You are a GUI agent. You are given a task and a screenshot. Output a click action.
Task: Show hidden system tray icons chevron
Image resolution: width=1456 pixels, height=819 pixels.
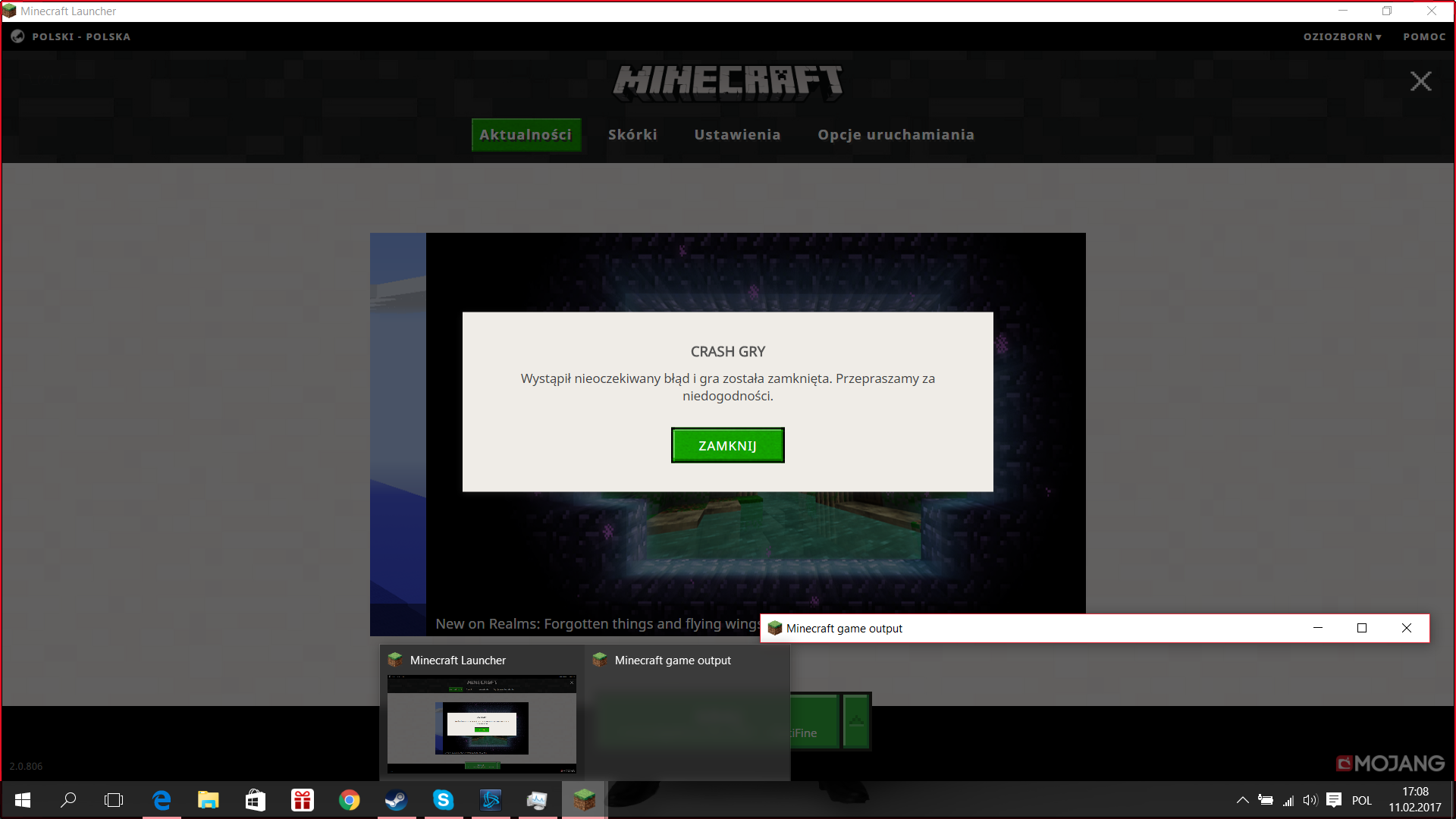1242,800
